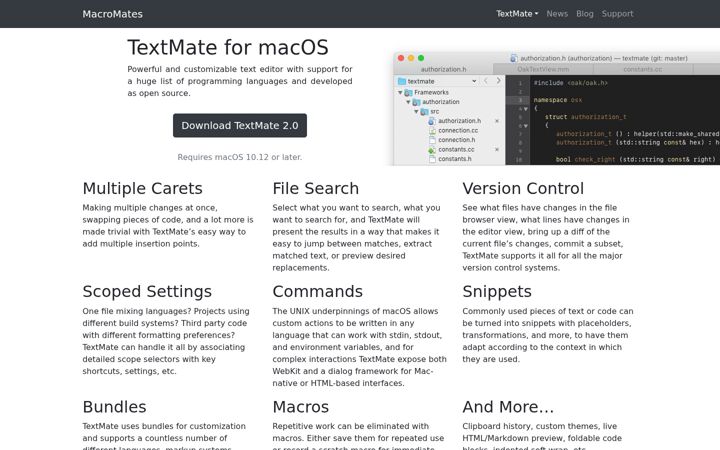
Task: Click 'Requires macOS 10.12 or later' text
Action: [240, 157]
